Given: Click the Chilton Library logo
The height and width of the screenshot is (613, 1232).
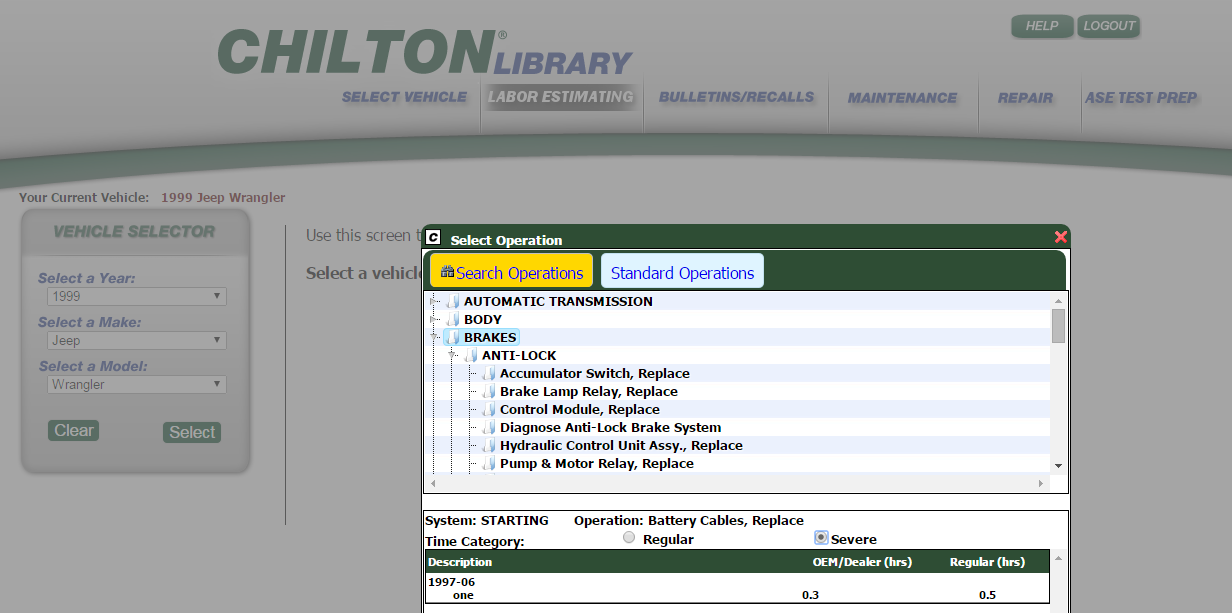Looking at the screenshot, I should (425, 52).
